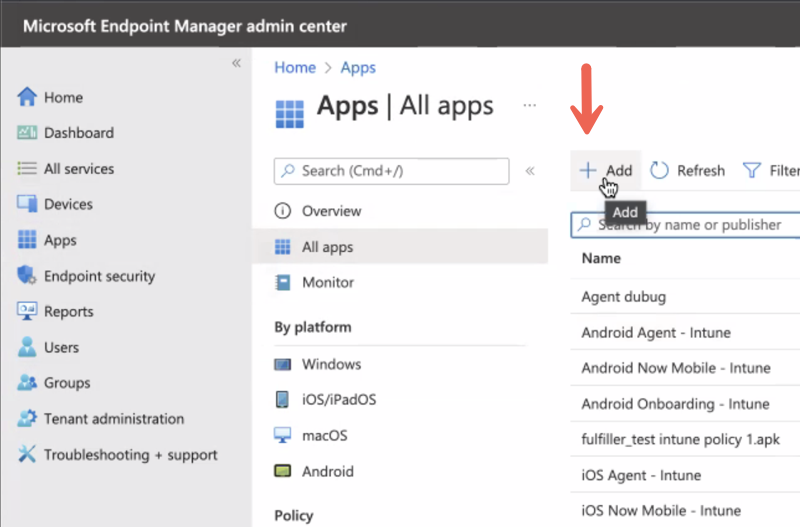Open Android Agent - Intune app
800x527 pixels.
tap(656, 333)
